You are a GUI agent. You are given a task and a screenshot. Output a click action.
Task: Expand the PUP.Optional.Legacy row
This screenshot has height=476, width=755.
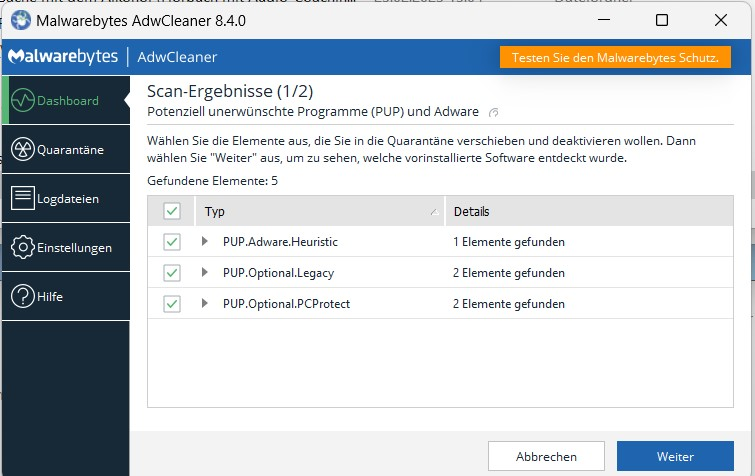[x=204, y=273]
